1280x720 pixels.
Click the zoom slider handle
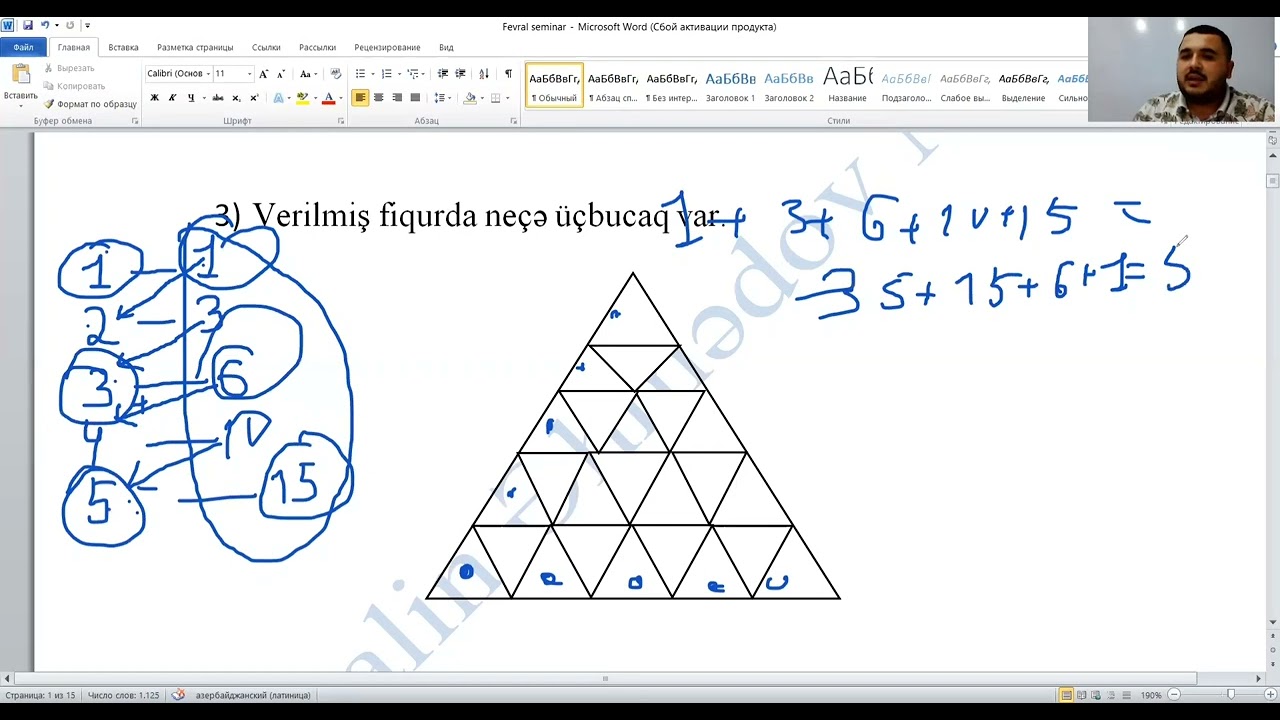click(1230, 695)
